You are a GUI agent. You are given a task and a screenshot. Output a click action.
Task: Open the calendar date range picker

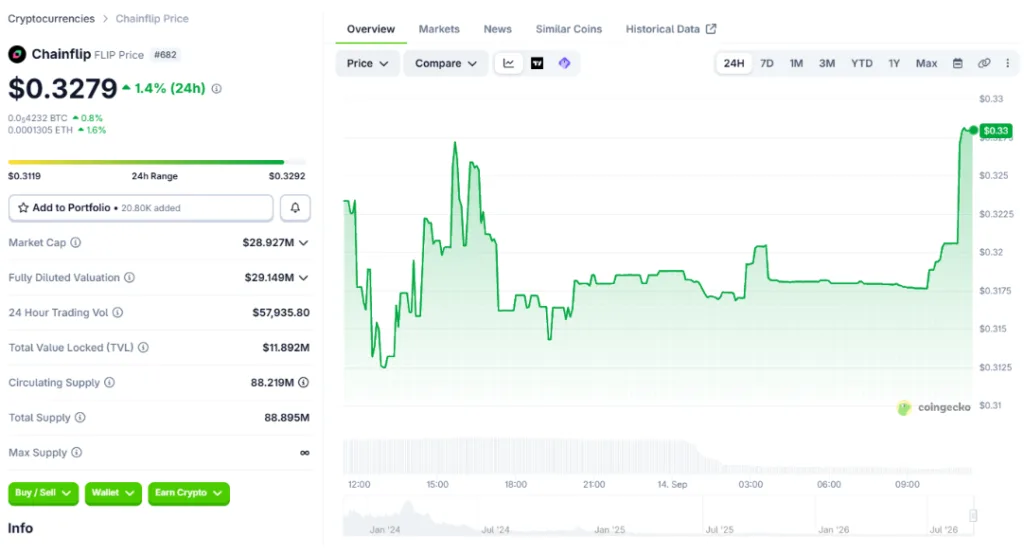coord(957,63)
